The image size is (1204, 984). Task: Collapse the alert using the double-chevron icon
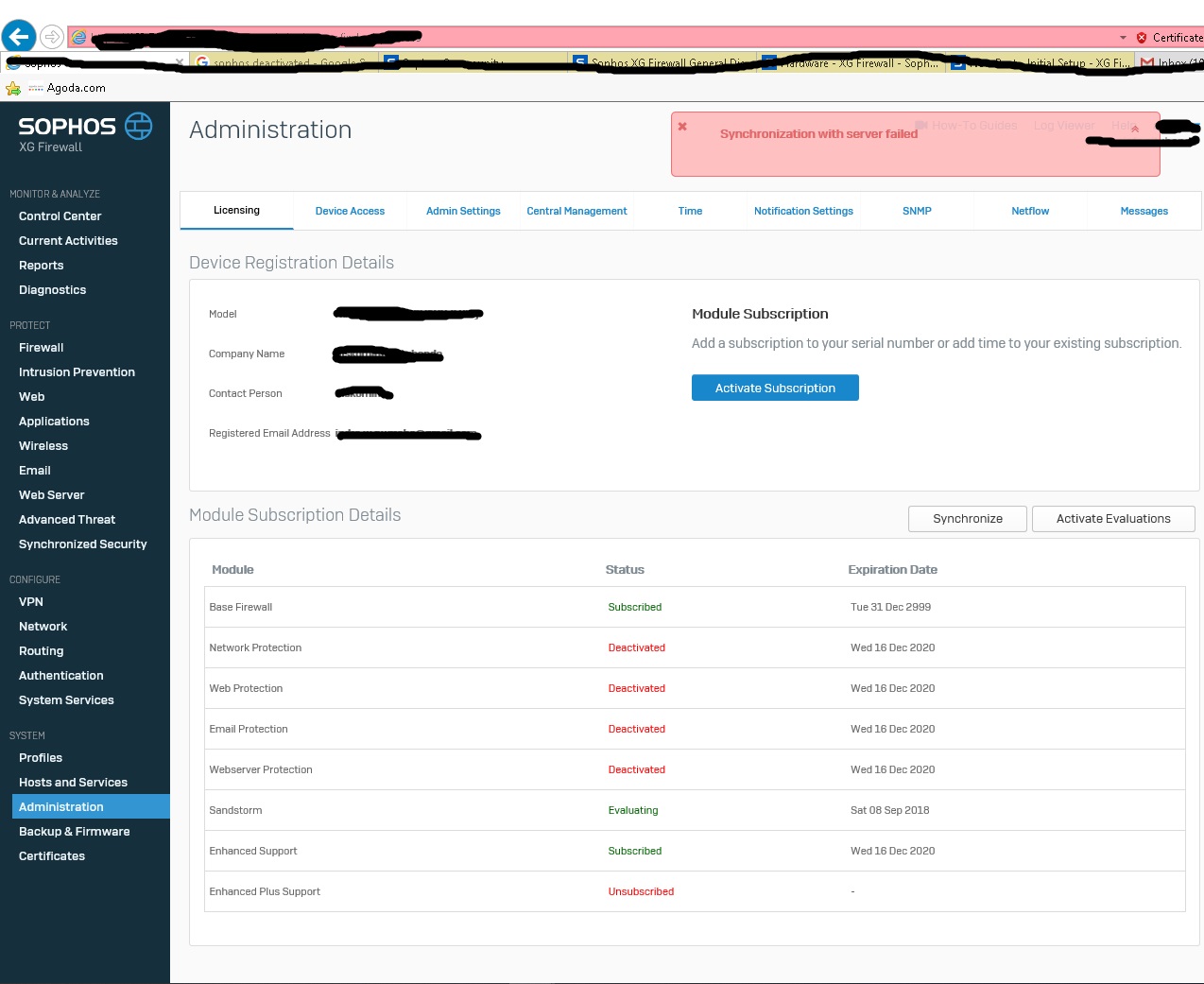1135,129
